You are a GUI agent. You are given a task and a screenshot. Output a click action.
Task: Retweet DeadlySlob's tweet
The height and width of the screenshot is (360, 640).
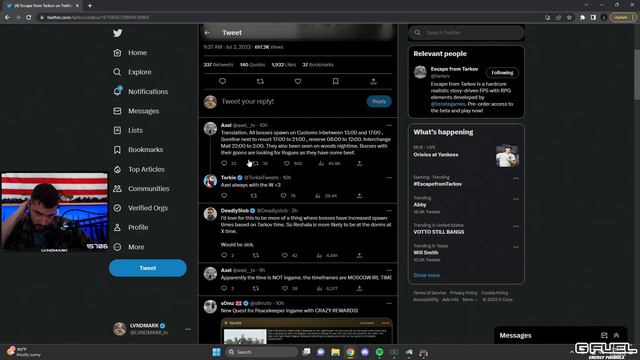coord(256,256)
